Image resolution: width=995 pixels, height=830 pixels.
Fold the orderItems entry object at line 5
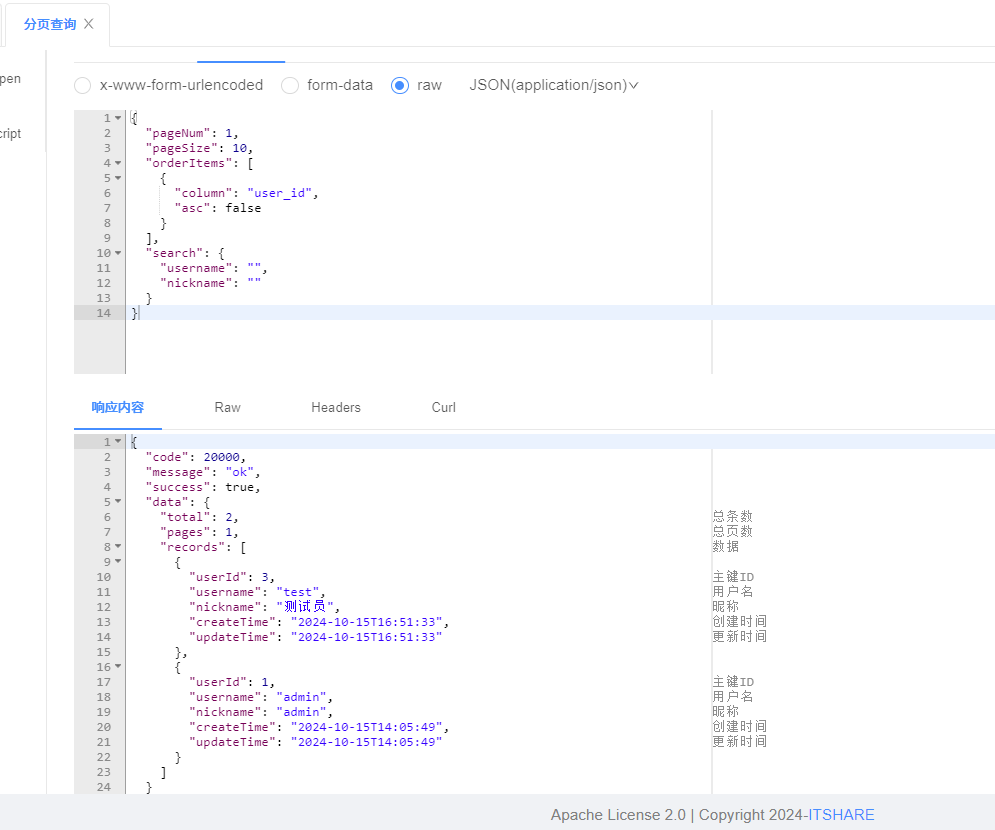[x=118, y=178]
